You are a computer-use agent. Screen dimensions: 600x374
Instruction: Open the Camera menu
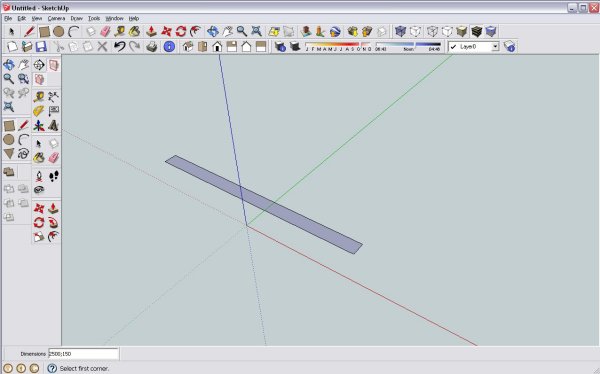pyautogui.click(x=56, y=18)
